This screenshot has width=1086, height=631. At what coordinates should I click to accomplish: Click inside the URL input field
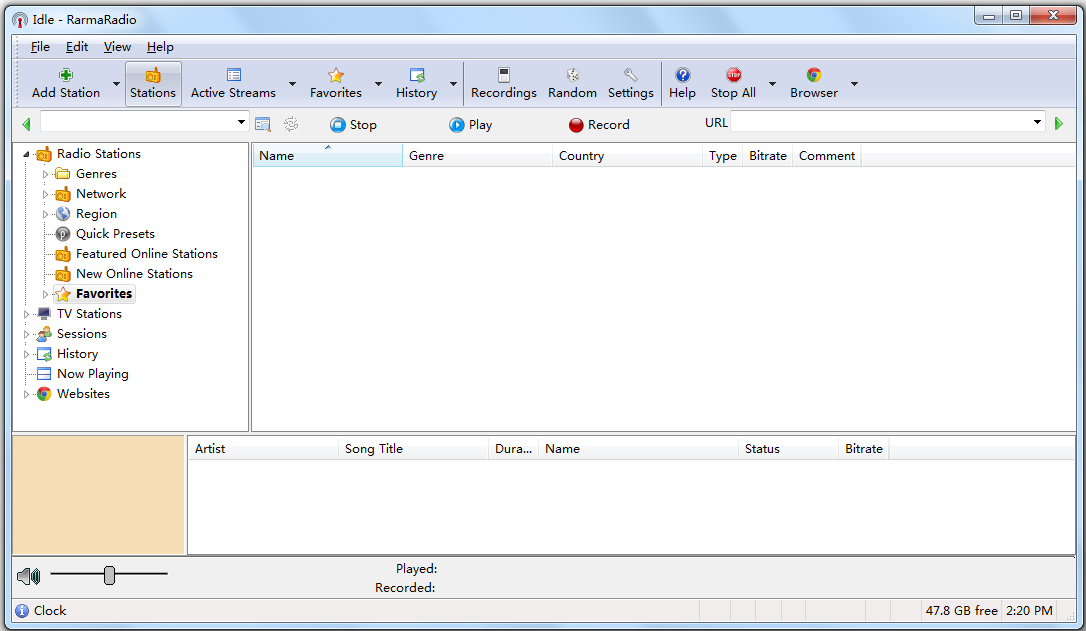(880, 122)
